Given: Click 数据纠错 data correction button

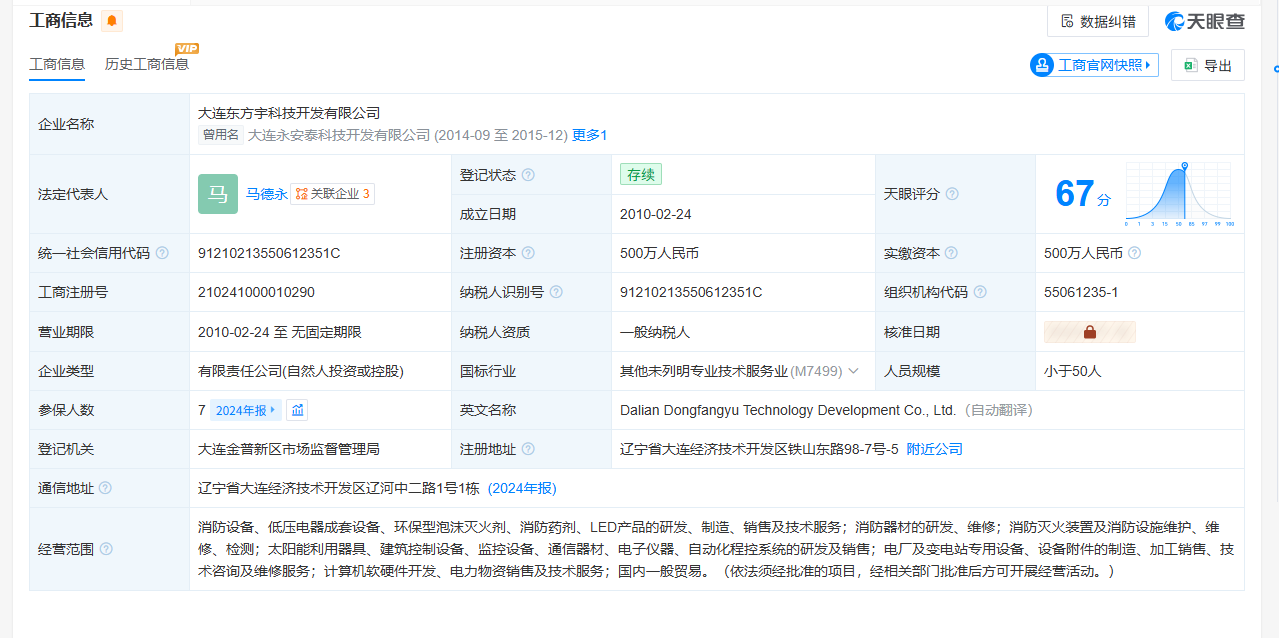Looking at the screenshot, I should coord(1097,21).
